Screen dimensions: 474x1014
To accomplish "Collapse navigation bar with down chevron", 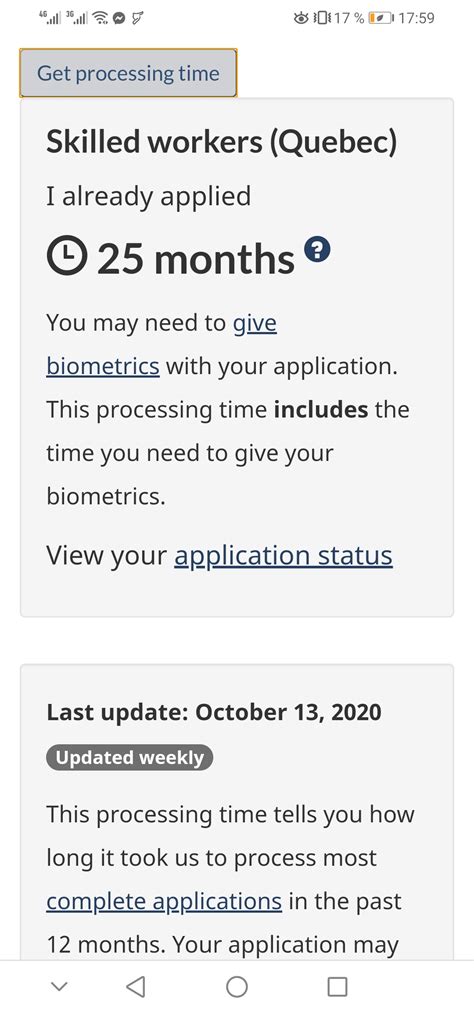I will click(59, 986).
